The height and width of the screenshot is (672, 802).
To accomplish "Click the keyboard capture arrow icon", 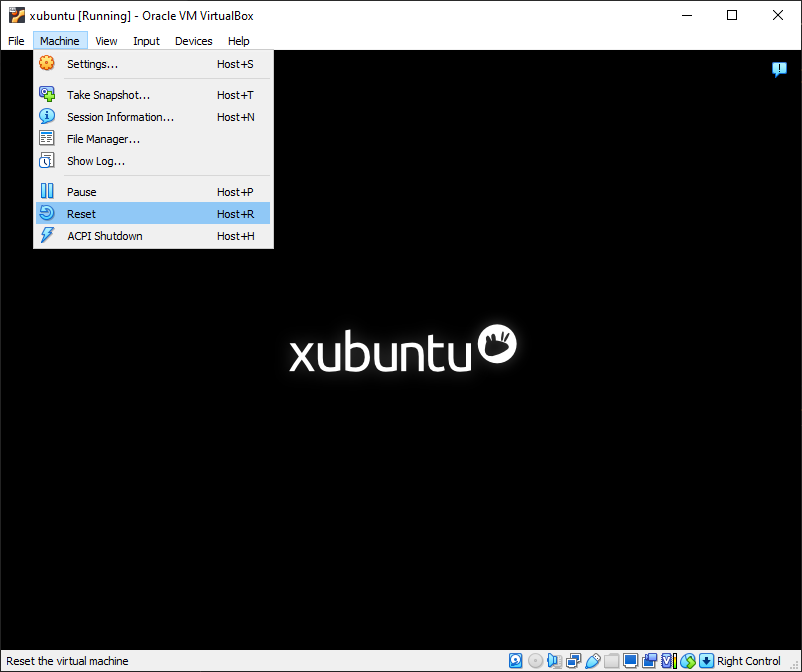I will [706, 661].
